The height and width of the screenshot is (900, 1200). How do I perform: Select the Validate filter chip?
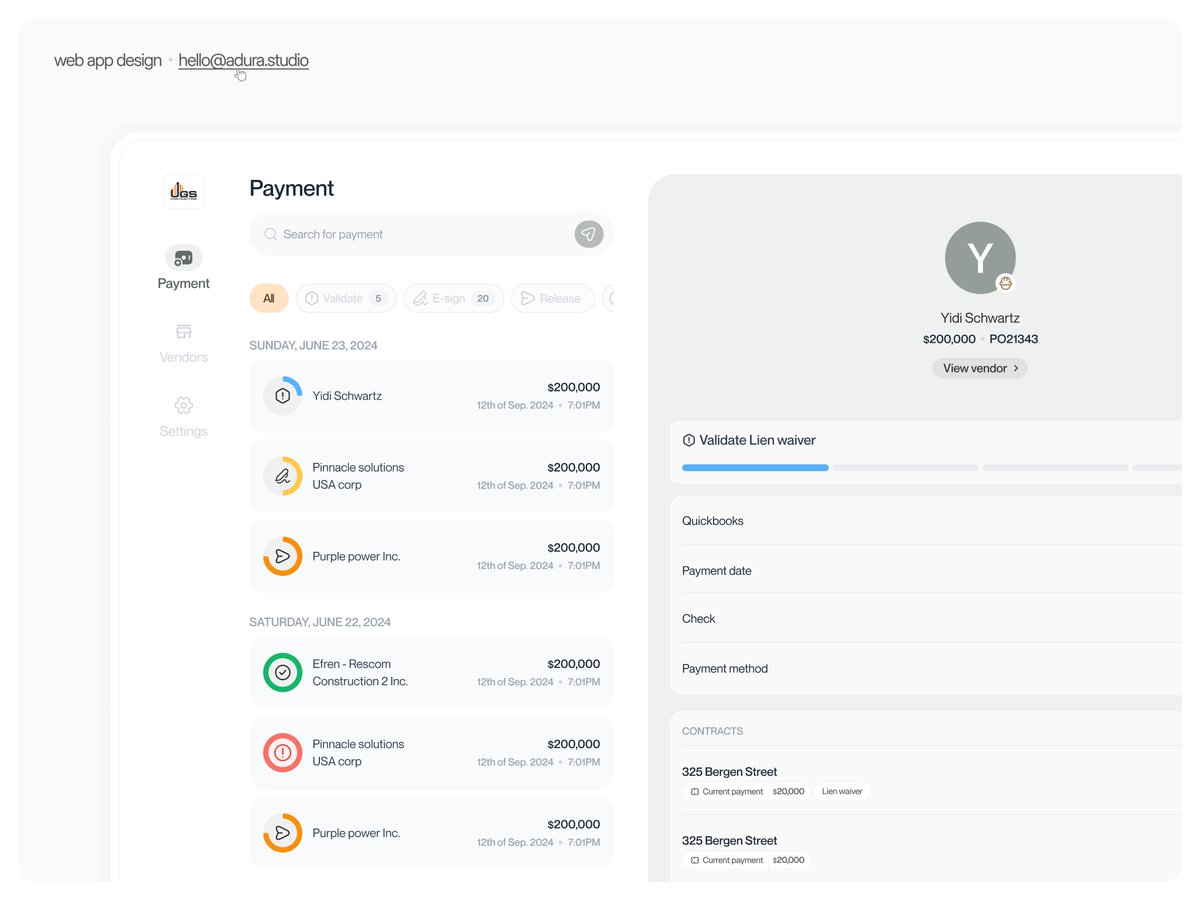click(345, 298)
